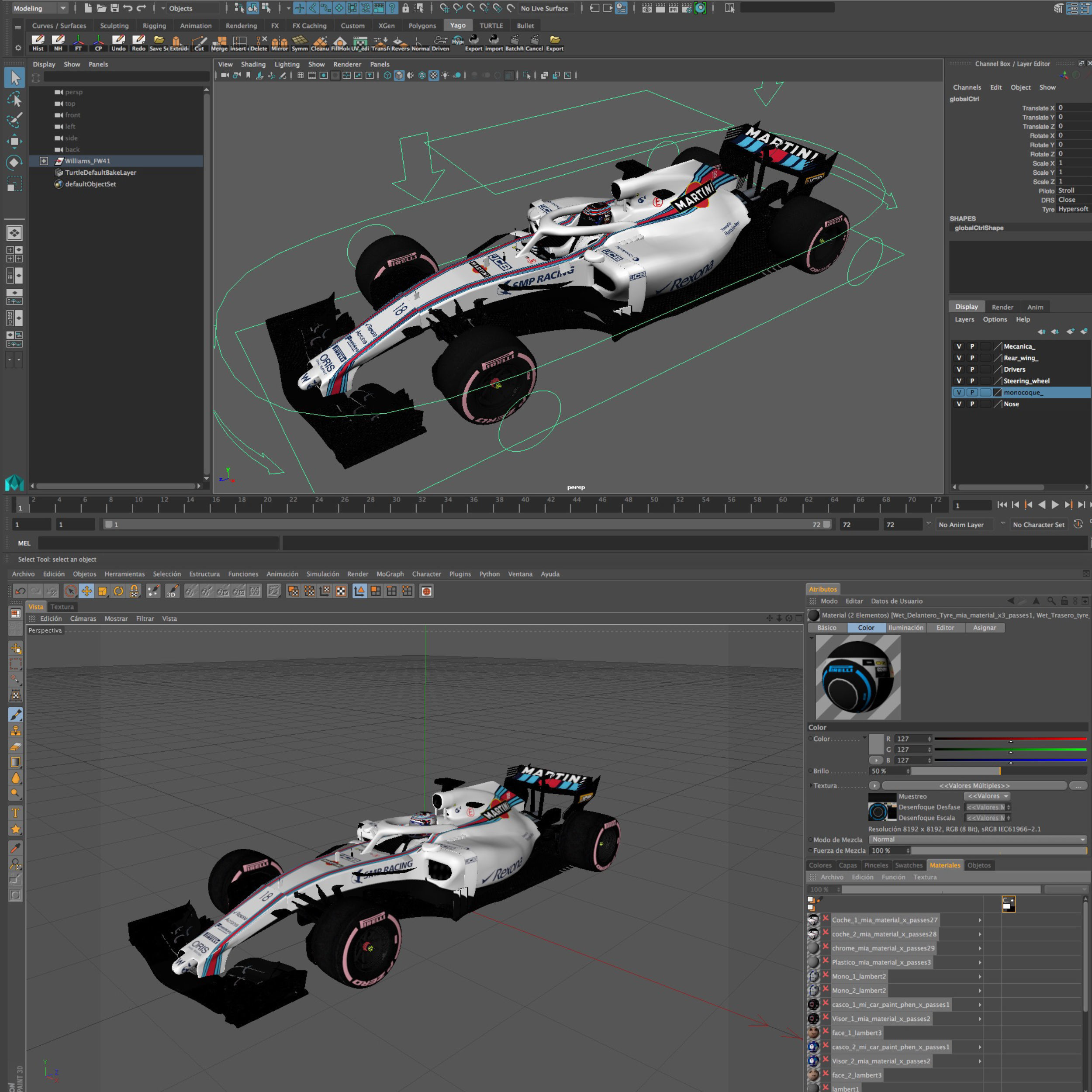This screenshot has height=1092, width=1092.
Task: Click Maya's Open Scene folder icon
Action: [101, 8]
